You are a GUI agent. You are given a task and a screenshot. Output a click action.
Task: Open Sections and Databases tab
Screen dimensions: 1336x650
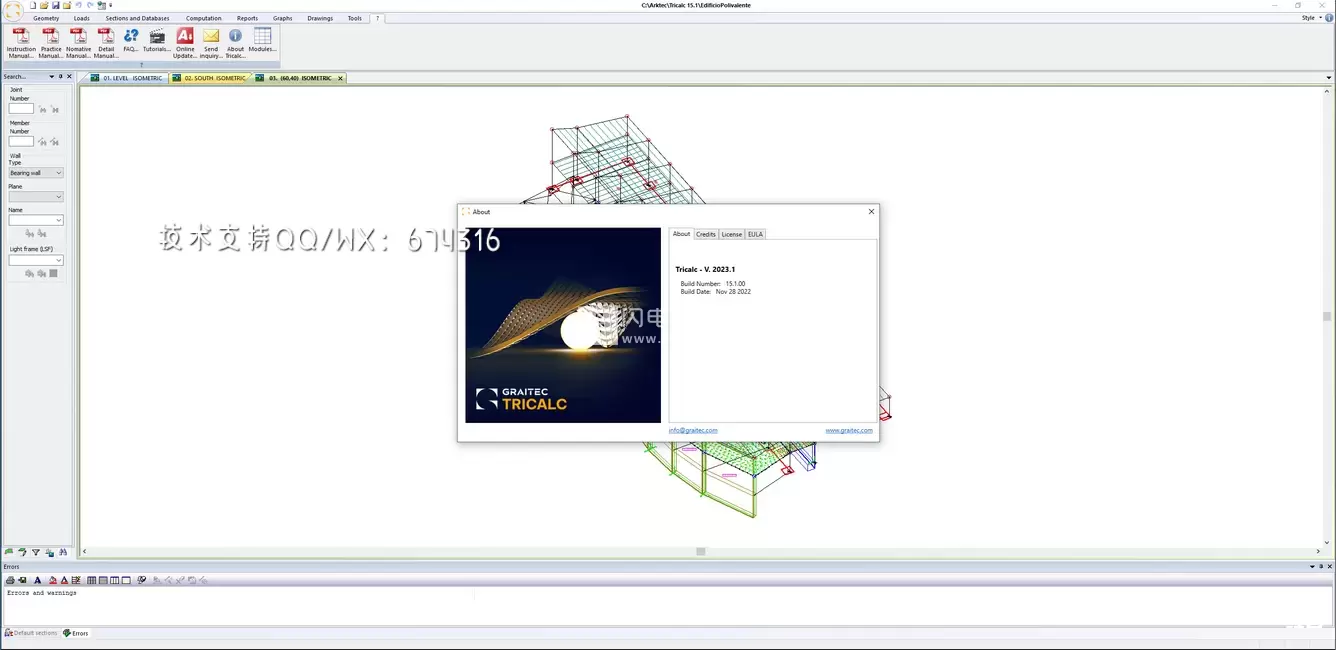[138, 18]
